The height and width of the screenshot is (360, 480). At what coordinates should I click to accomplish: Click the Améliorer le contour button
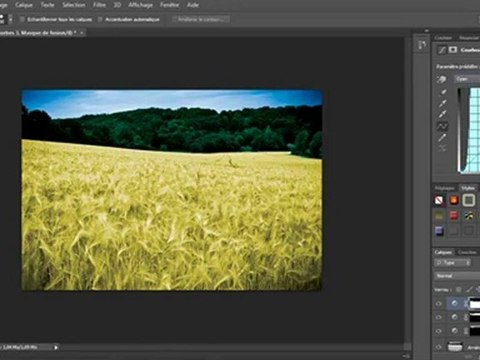201,19
